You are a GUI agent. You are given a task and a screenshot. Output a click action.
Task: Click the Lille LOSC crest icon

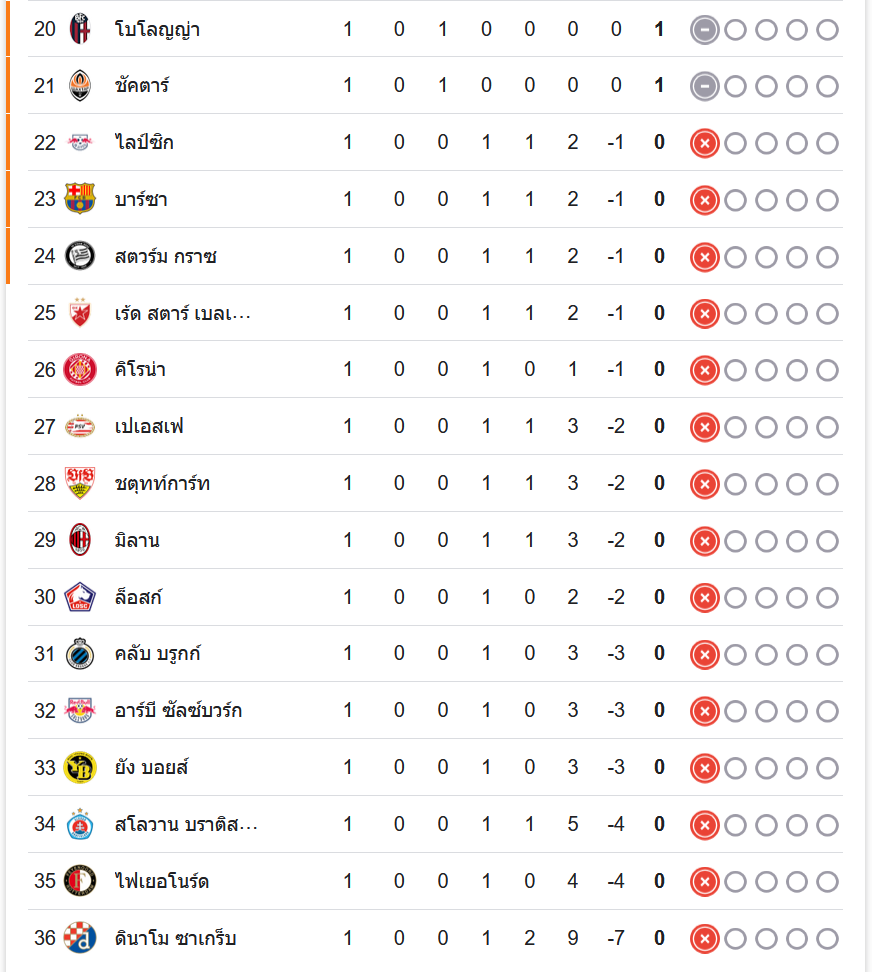click(x=80, y=597)
